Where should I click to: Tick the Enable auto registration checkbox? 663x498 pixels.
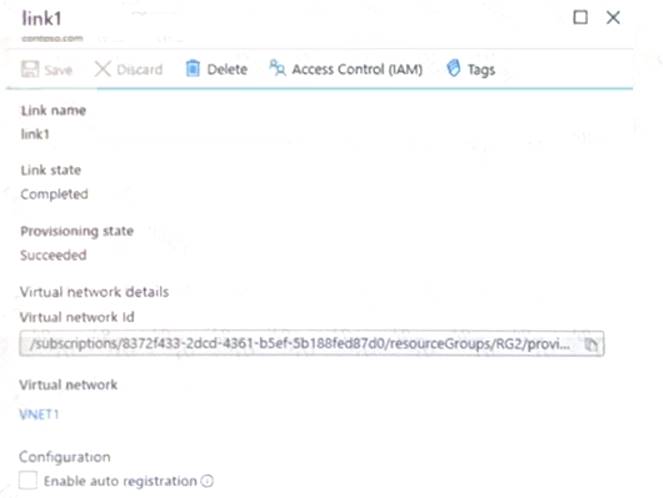(28, 481)
